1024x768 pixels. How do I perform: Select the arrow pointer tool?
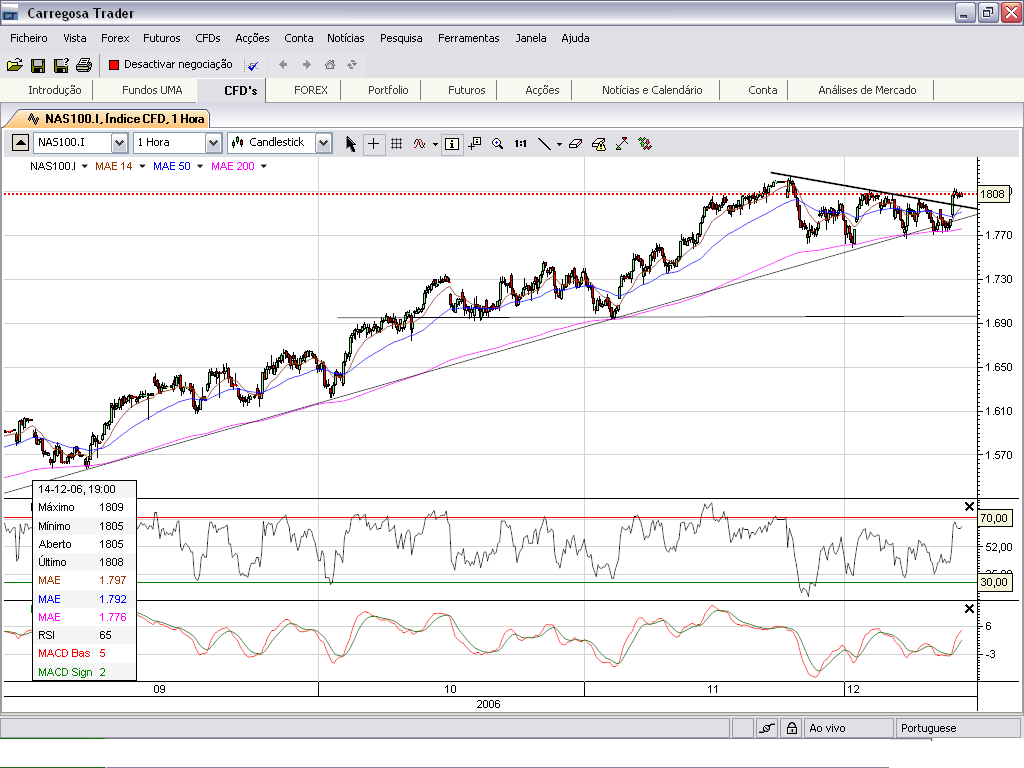click(351, 143)
